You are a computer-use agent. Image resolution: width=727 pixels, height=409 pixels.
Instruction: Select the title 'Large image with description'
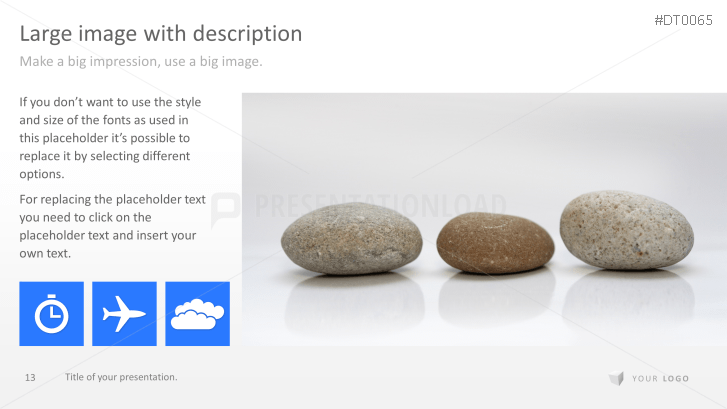161,34
